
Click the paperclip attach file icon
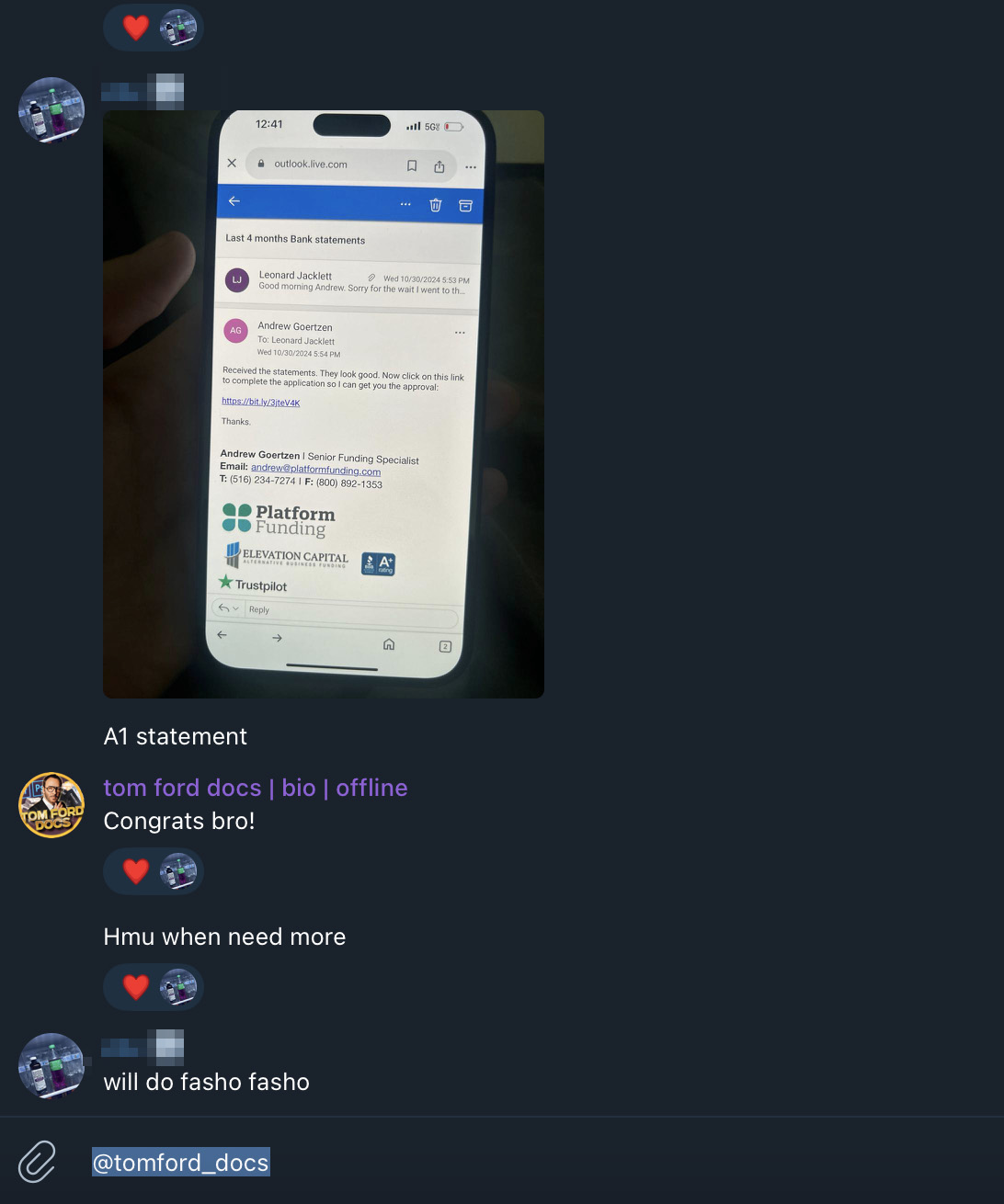tap(37, 1162)
